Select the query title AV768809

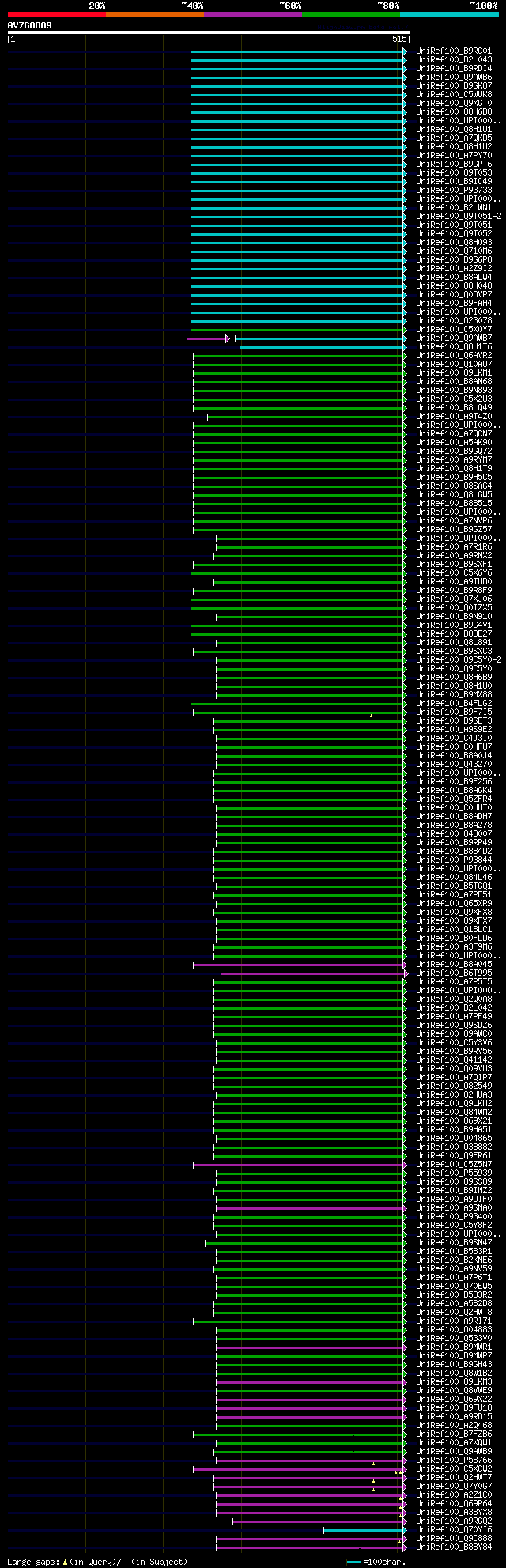[29, 25]
